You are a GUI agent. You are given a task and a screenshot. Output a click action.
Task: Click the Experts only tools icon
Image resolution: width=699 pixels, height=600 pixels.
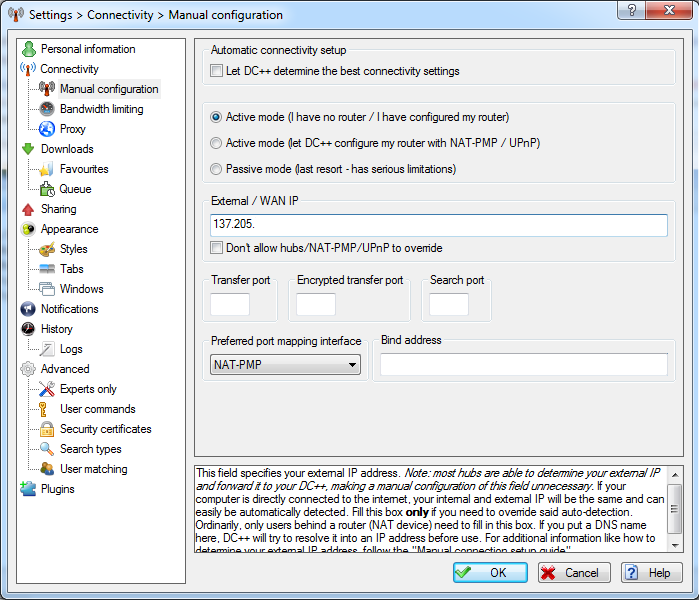point(47,389)
